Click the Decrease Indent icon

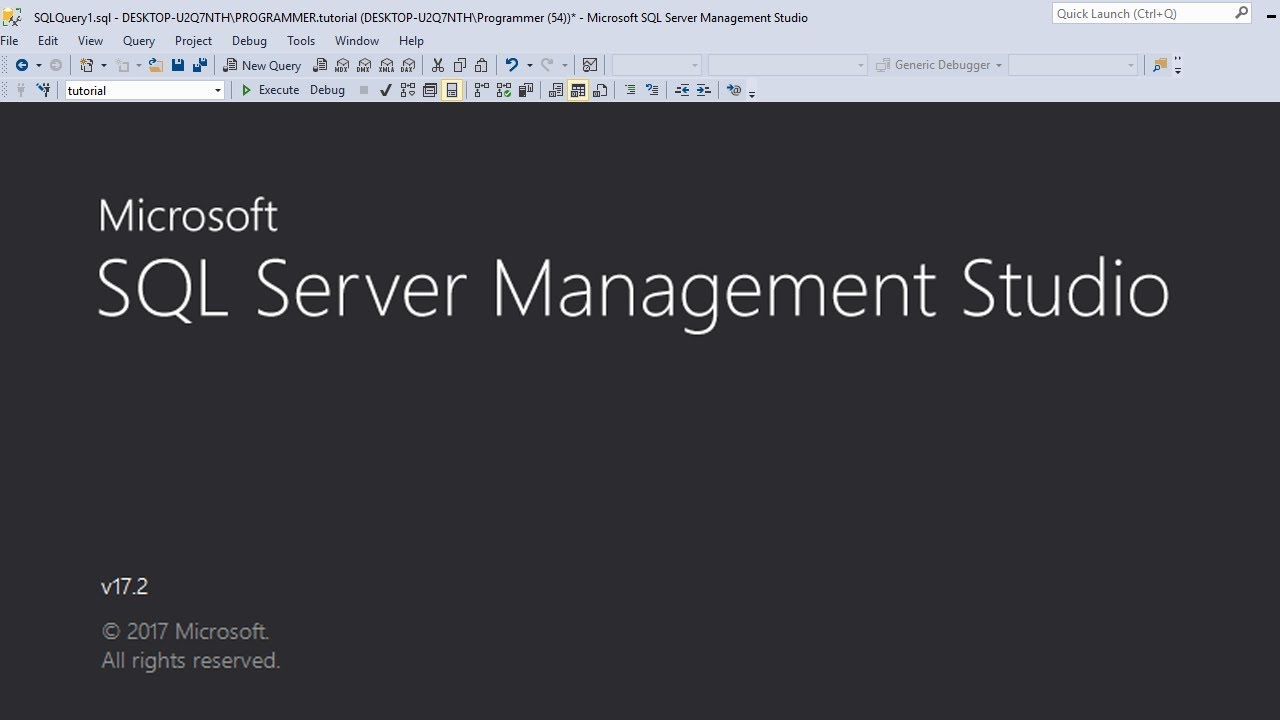click(682, 90)
